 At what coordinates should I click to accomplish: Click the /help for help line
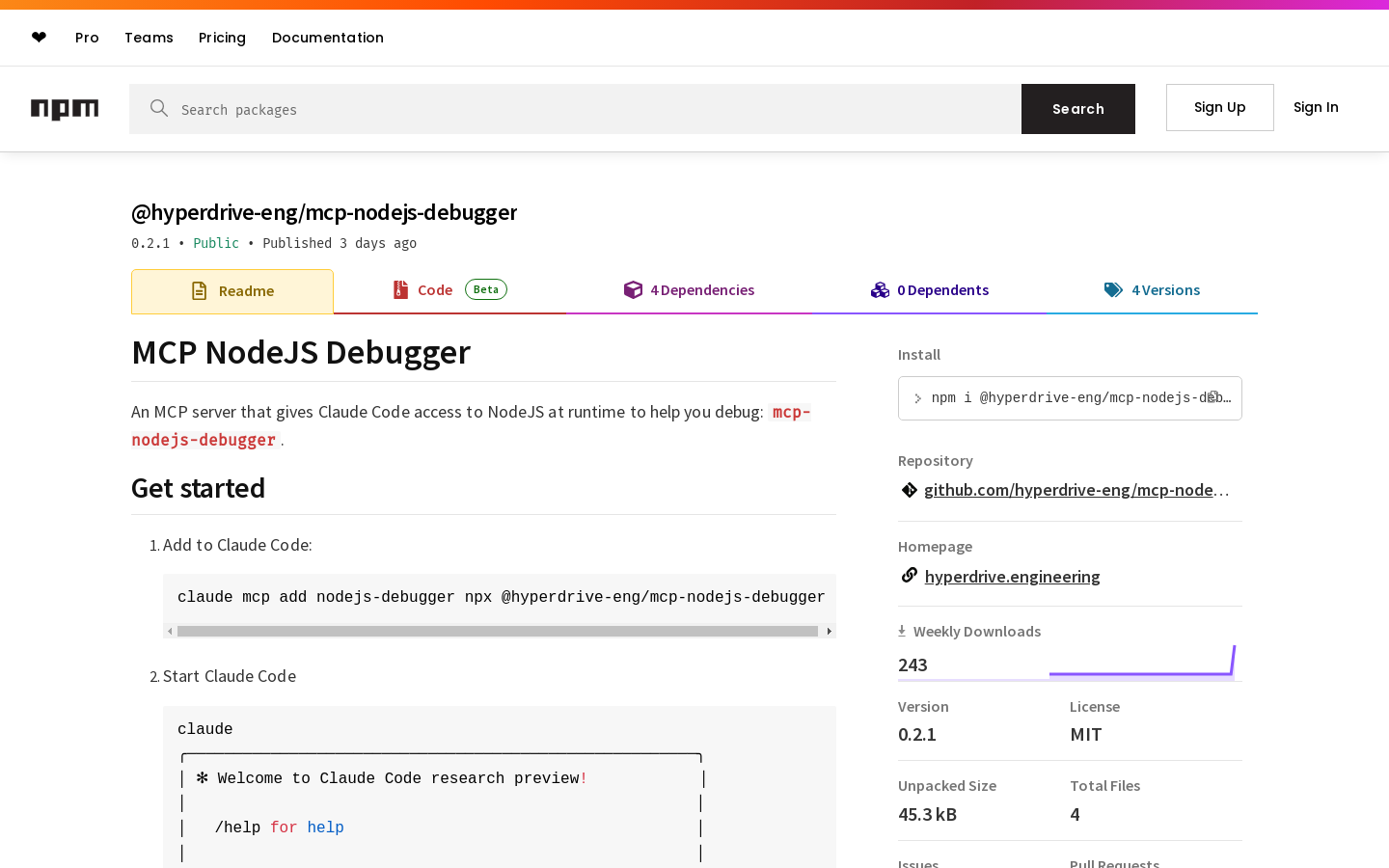click(x=279, y=827)
